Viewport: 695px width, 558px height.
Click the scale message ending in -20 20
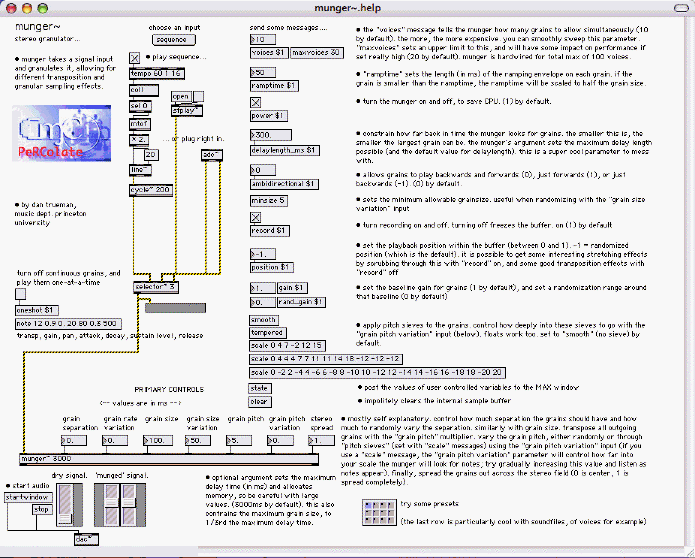point(377,372)
